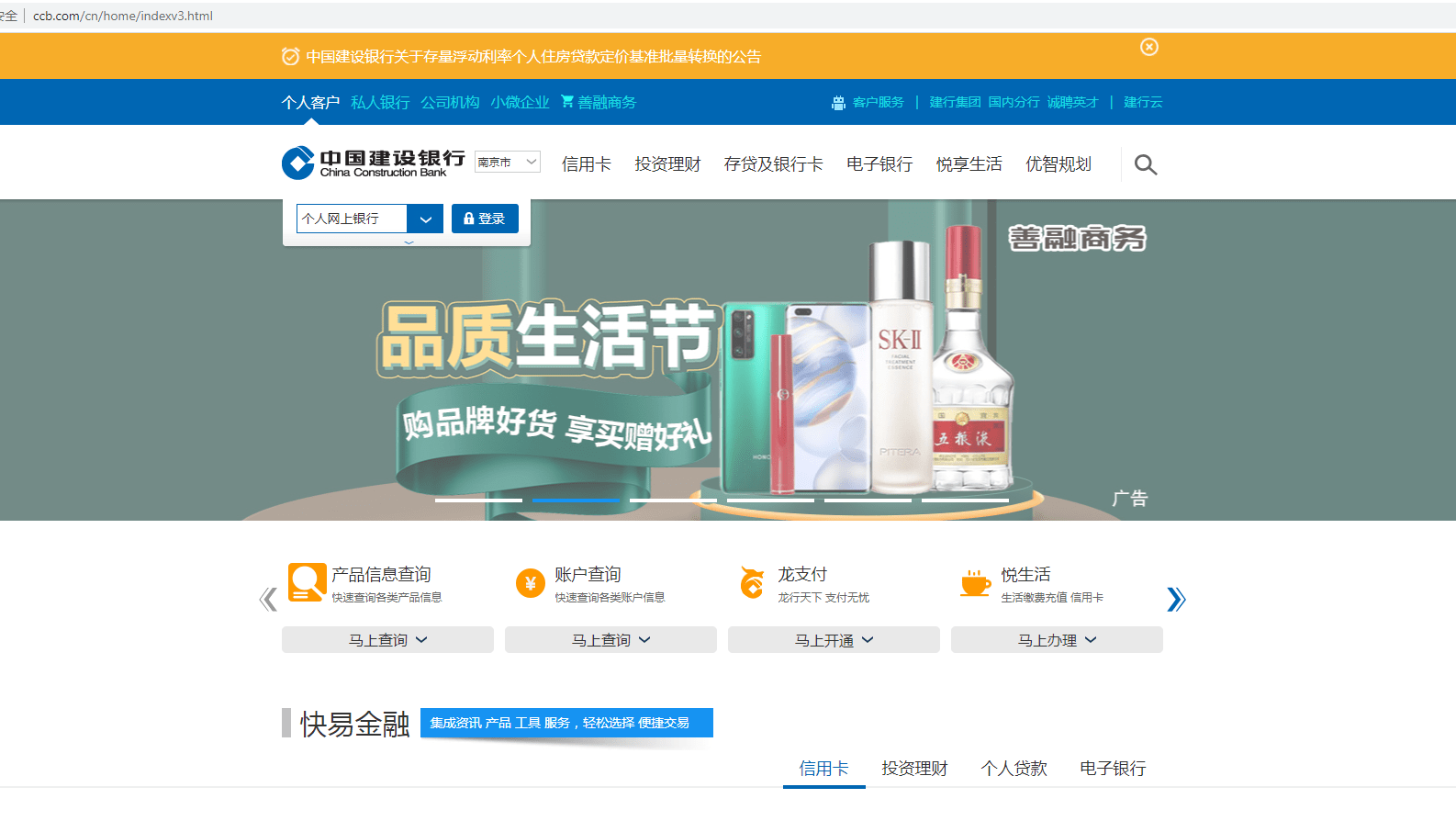Click the 产品信息查询 orange icon
Screen dimensions: 1456x821
307,582
